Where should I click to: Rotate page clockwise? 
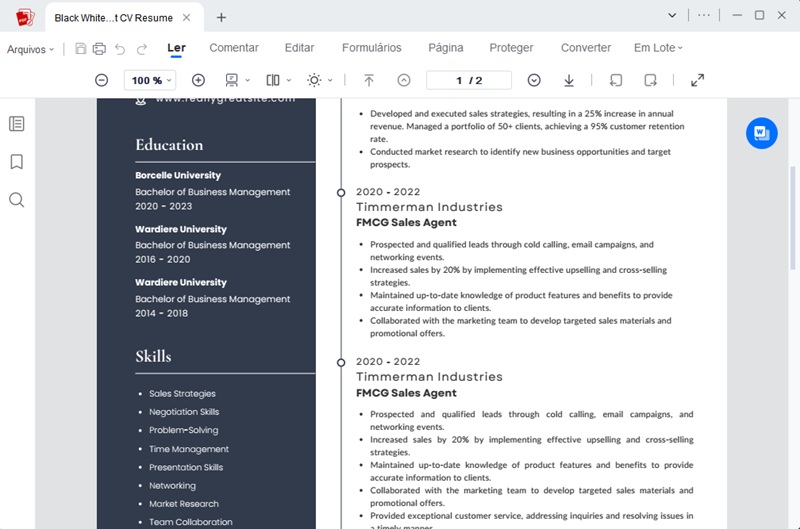click(x=651, y=80)
